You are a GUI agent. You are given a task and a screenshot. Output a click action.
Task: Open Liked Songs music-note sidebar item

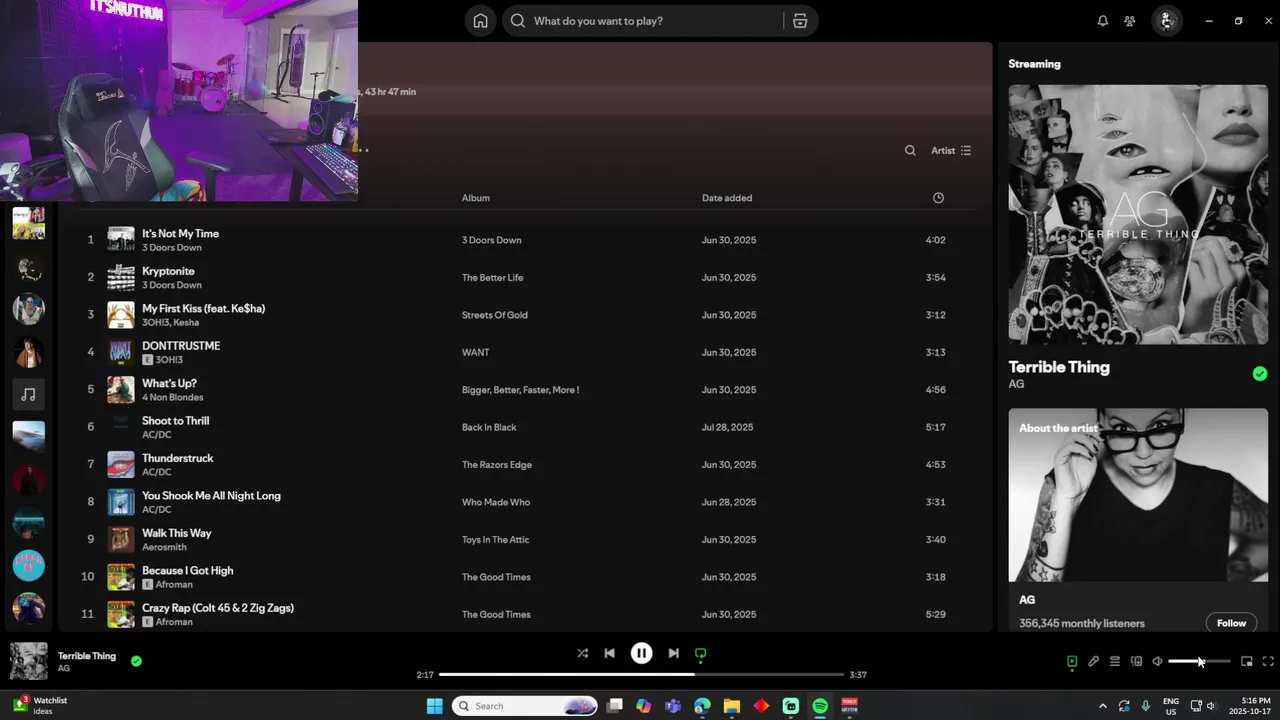28,395
